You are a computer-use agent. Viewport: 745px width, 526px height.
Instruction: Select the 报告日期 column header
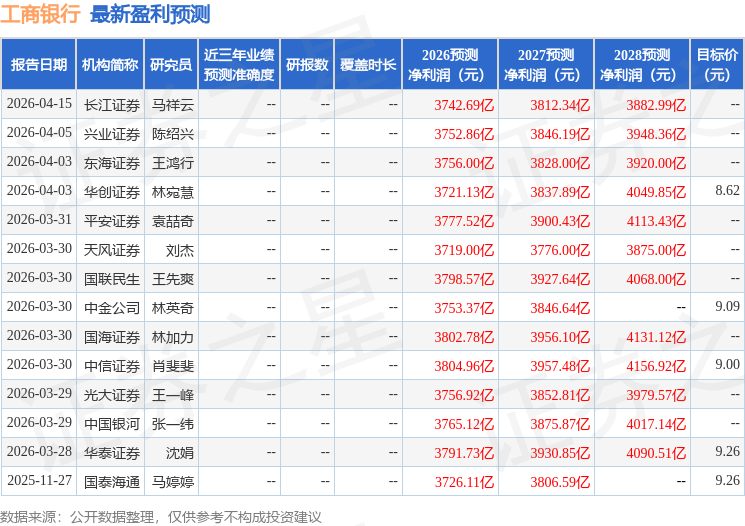pyautogui.click(x=38, y=65)
